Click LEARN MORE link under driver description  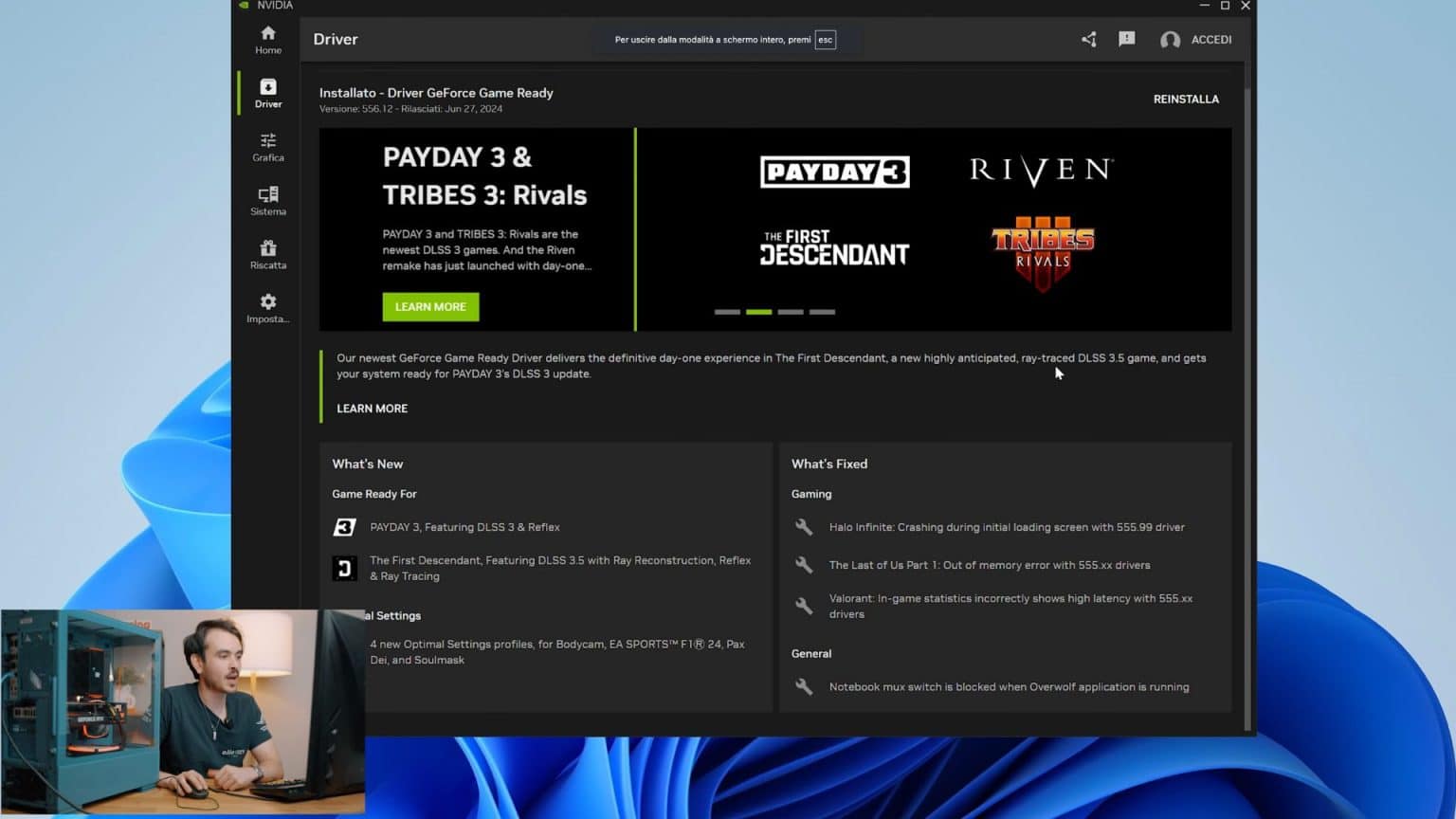[372, 409]
